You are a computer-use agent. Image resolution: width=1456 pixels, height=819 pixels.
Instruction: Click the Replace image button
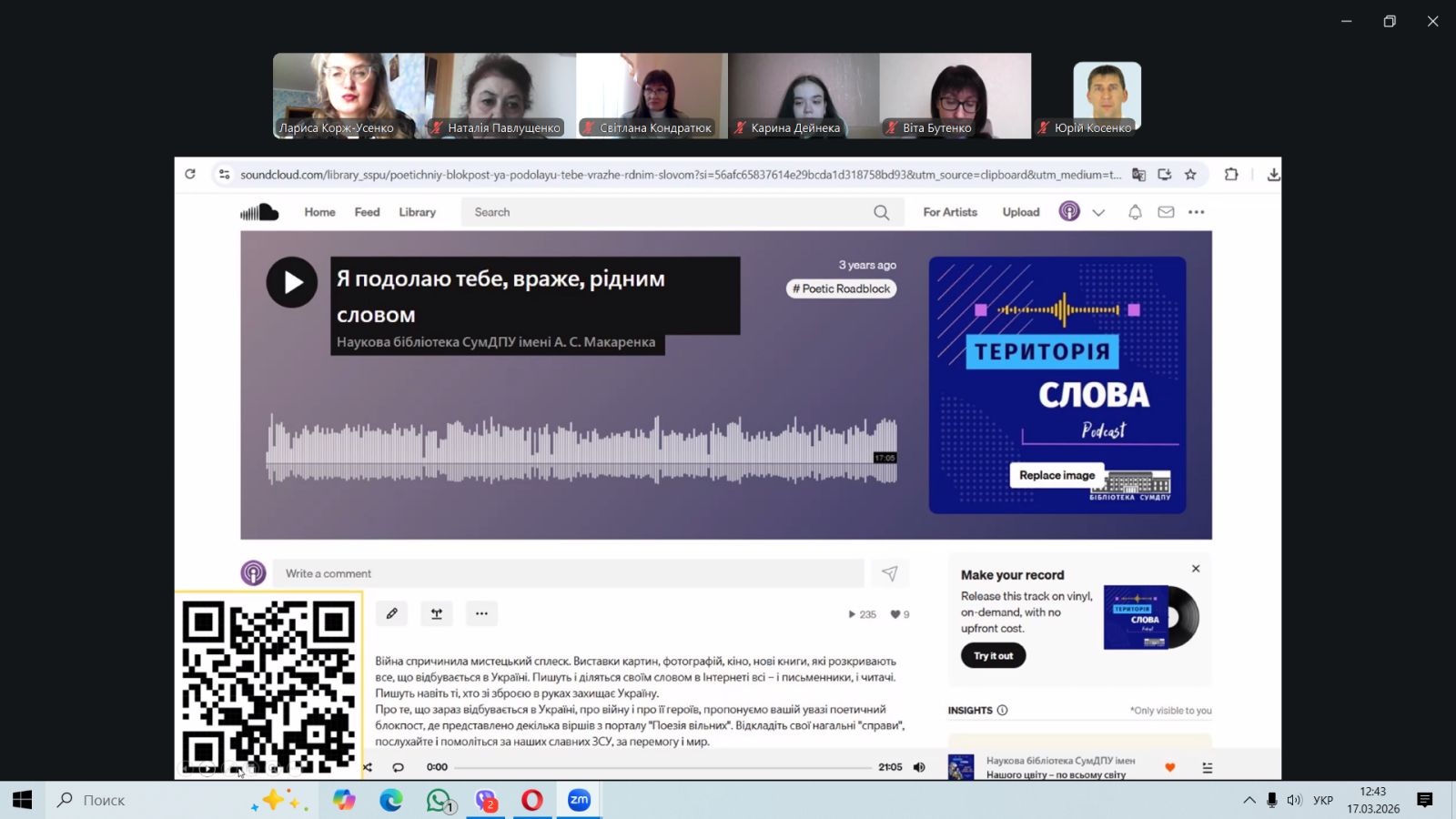click(1057, 475)
